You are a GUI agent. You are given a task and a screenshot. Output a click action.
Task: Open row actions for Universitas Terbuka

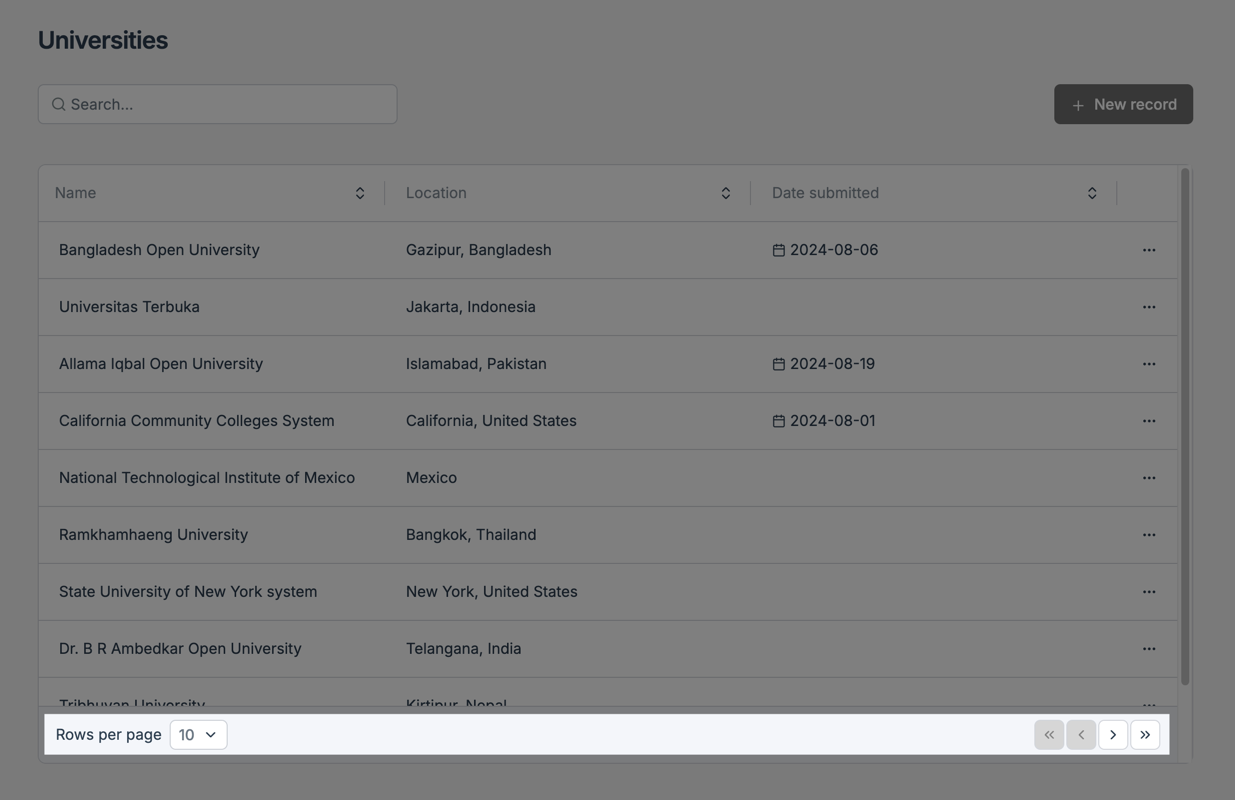[x=1148, y=307]
